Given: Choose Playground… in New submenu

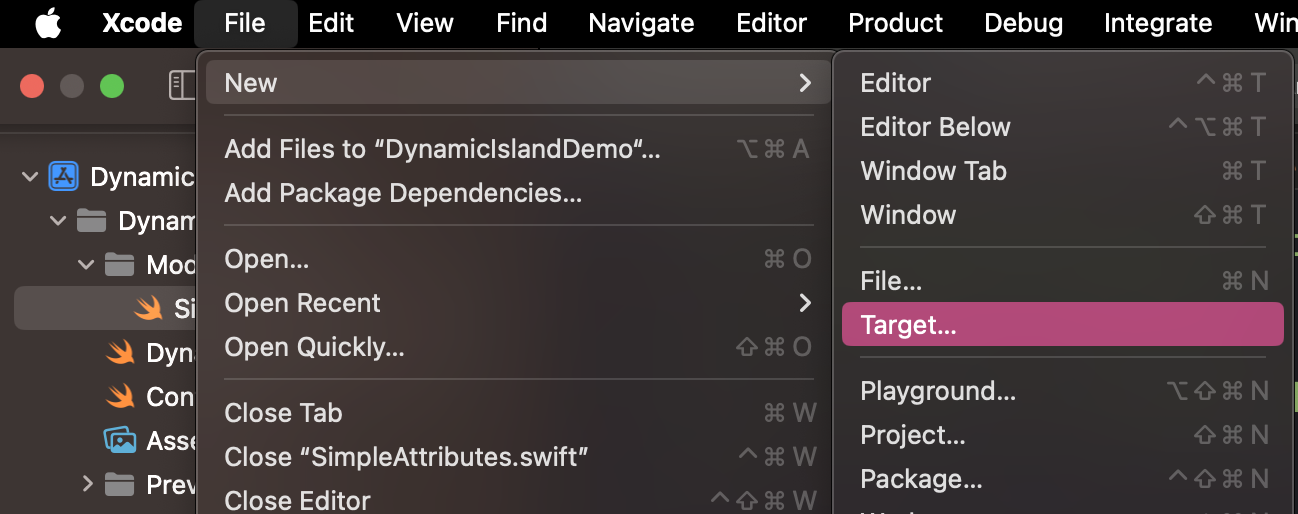Looking at the screenshot, I should point(1063,391).
